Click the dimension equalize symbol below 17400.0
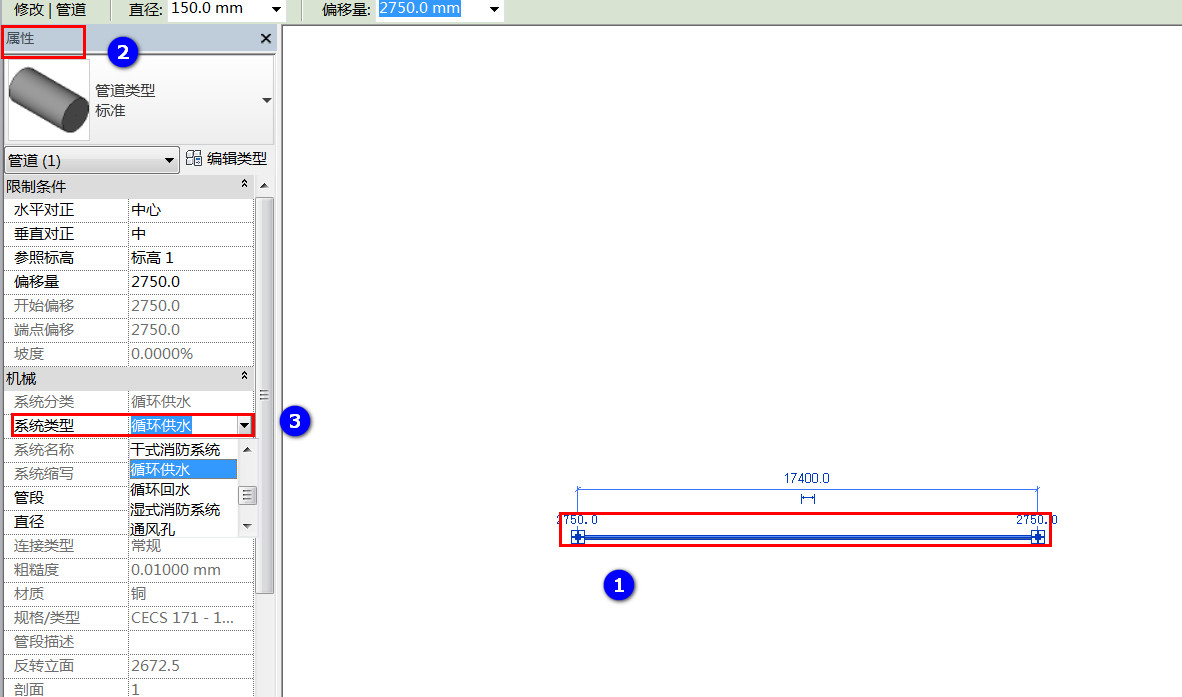This screenshot has width=1182, height=697. pyautogui.click(x=807, y=499)
